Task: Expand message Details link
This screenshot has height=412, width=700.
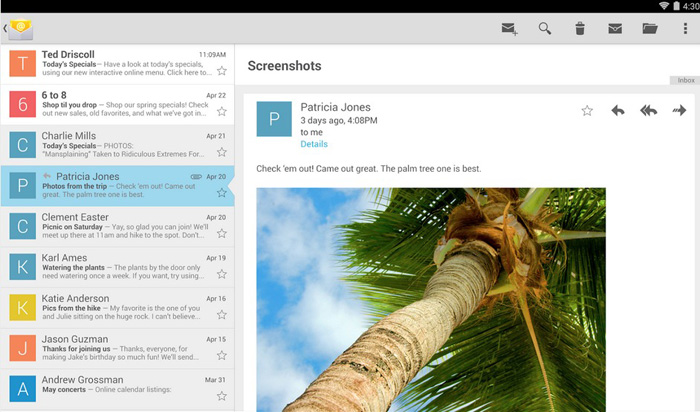Action: 314,144
